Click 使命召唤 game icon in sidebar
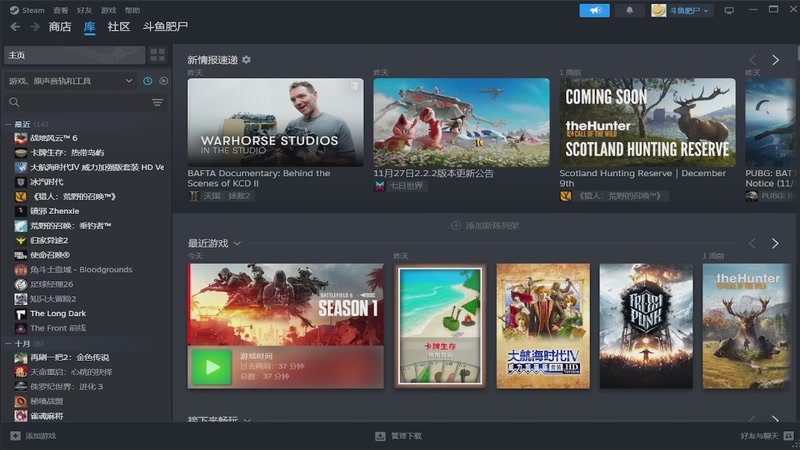Viewport: 800px width, 450px height. (x=20, y=255)
